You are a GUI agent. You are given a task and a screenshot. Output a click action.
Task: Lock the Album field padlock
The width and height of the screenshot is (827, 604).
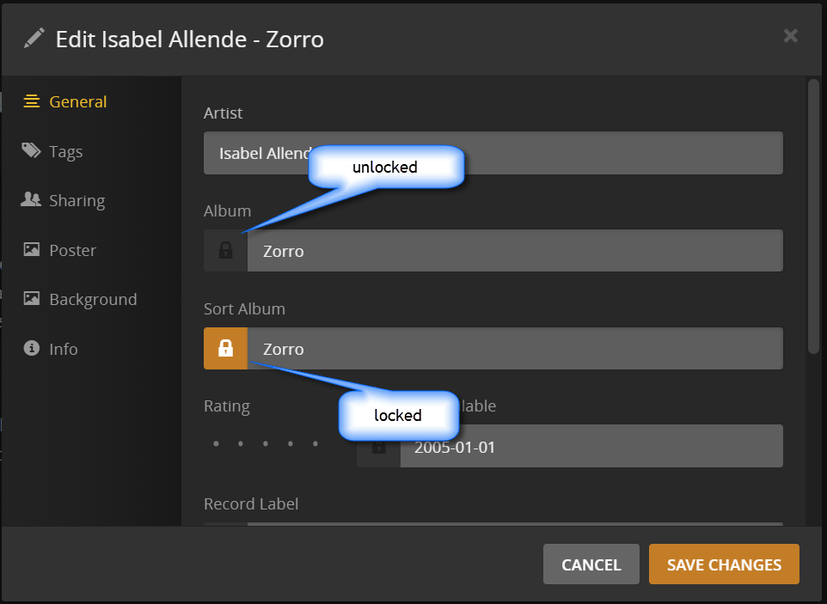click(226, 251)
